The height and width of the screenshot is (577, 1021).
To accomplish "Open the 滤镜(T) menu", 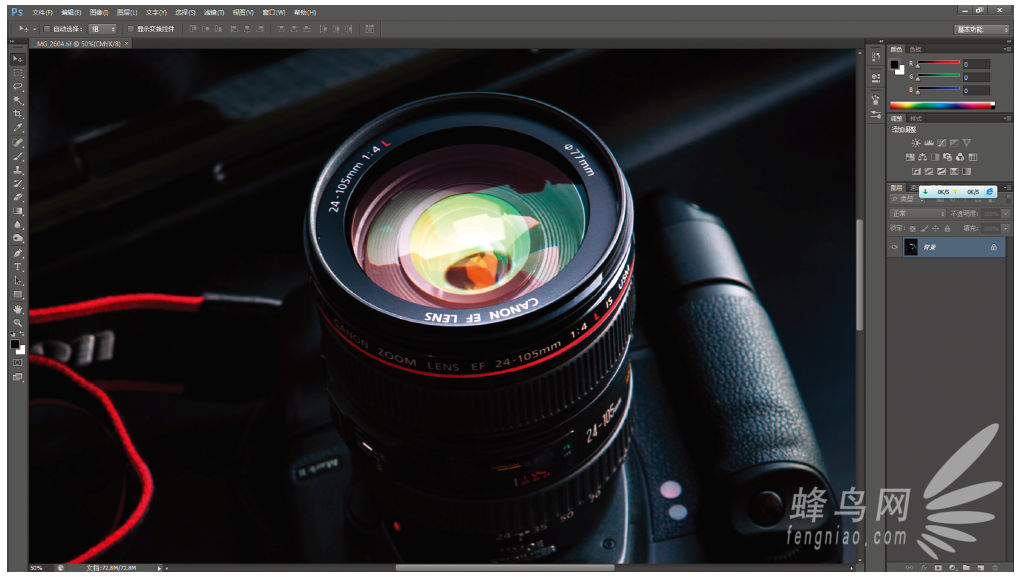I will [214, 12].
